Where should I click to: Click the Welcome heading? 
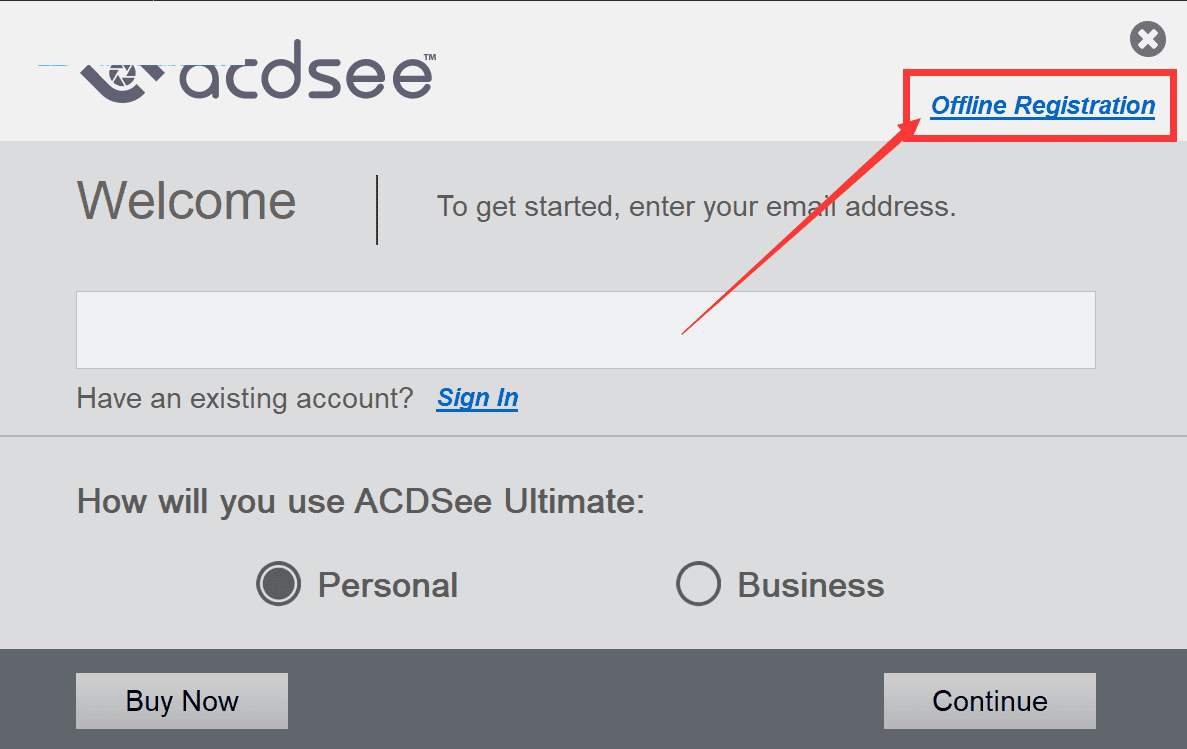point(187,201)
